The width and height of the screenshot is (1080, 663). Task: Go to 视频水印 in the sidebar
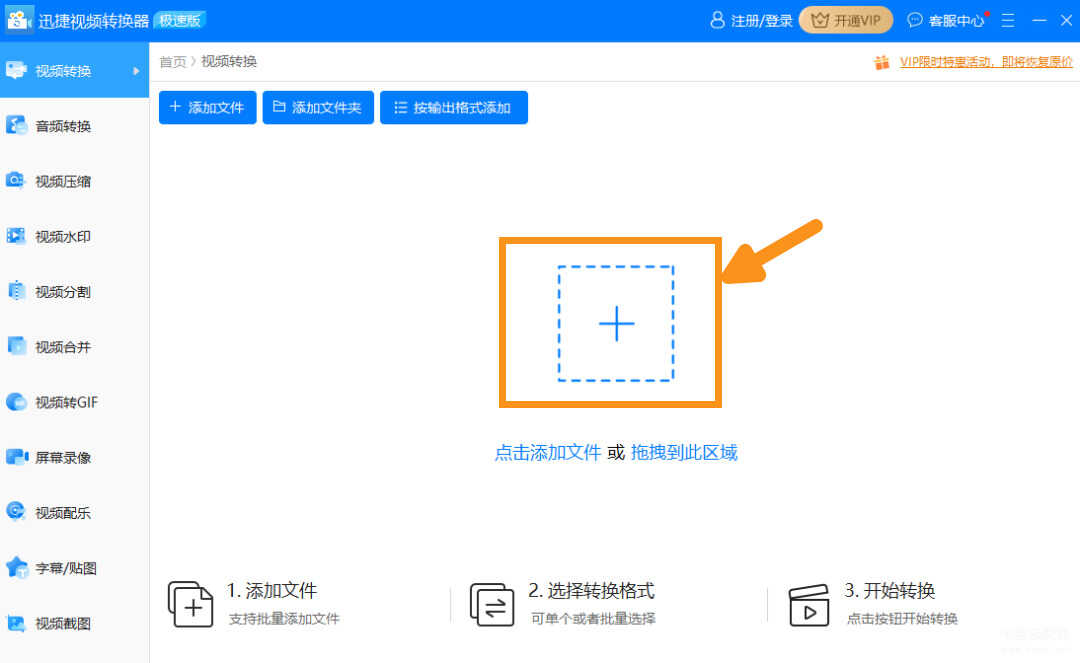74,236
